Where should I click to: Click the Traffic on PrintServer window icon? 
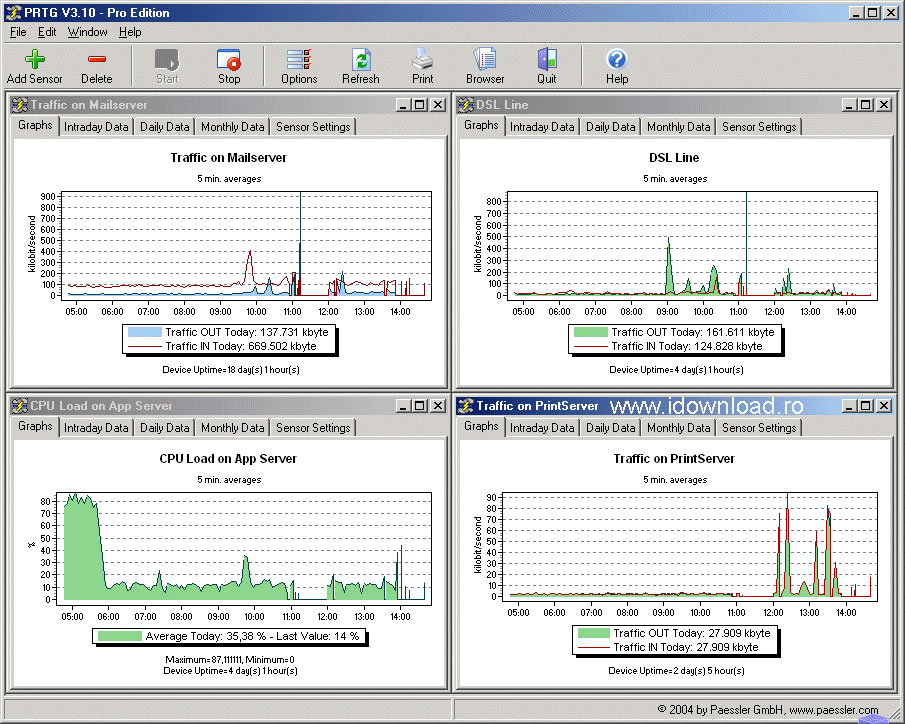coord(465,406)
